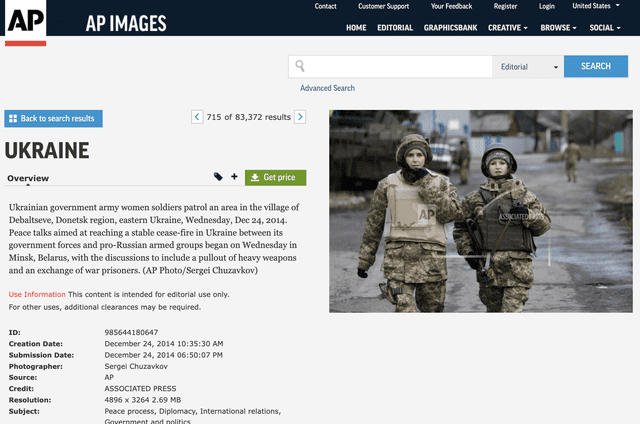Expand the BROWSE menu
640x424 pixels.
tap(558, 28)
